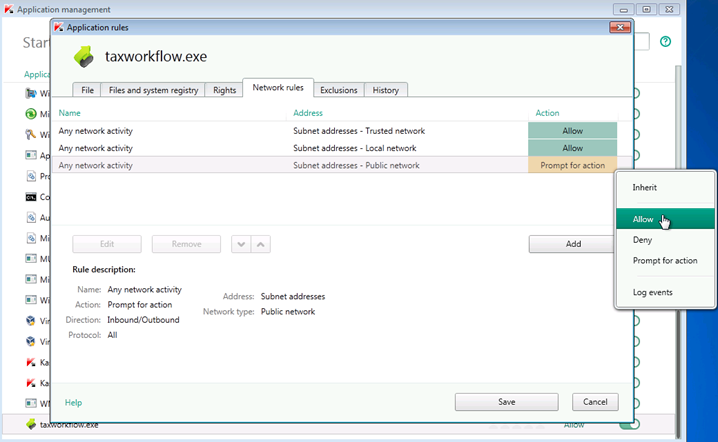Open Allow action dropdown for Trusted network

click(572, 131)
